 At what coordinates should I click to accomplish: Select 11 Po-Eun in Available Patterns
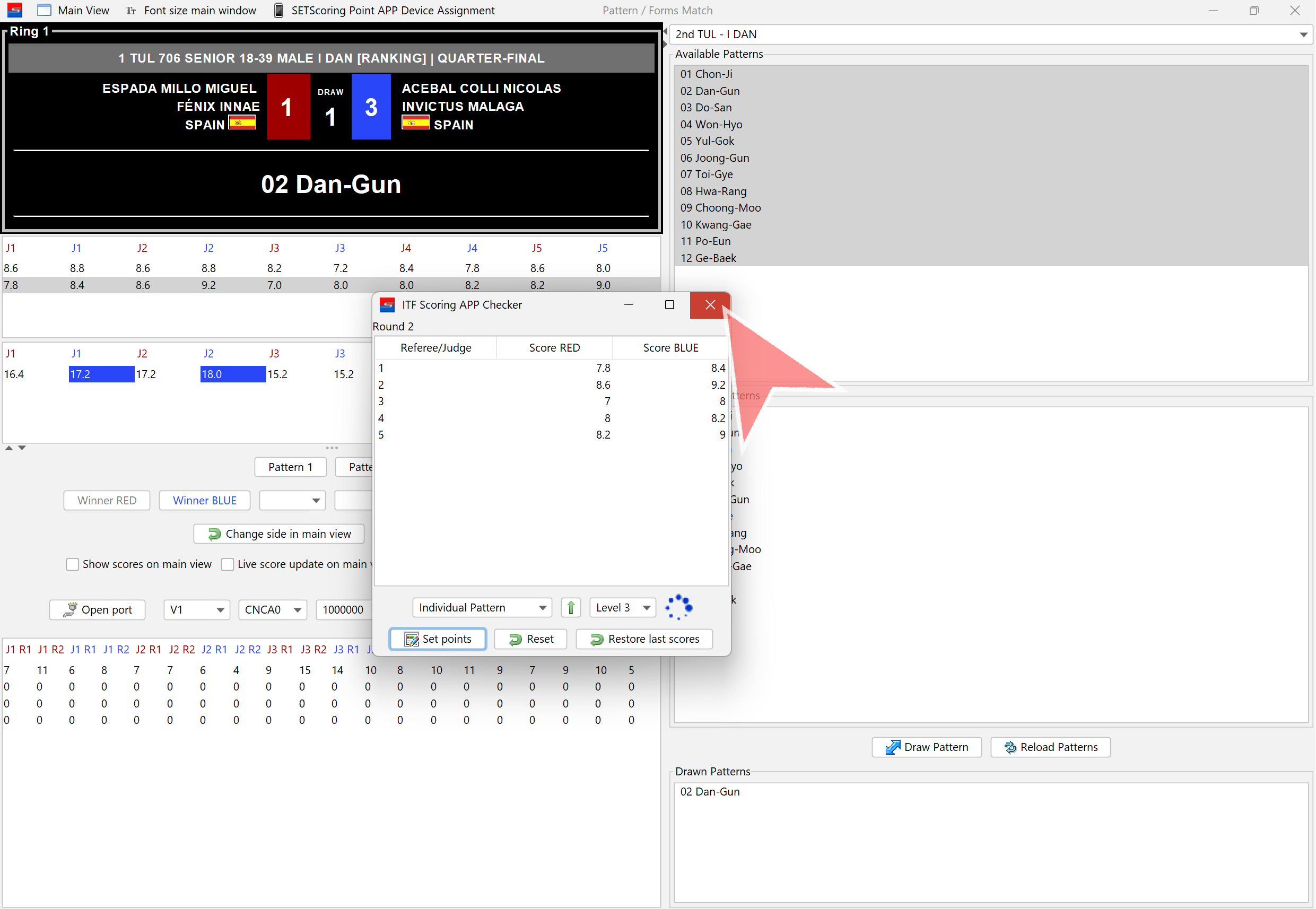click(991, 241)
